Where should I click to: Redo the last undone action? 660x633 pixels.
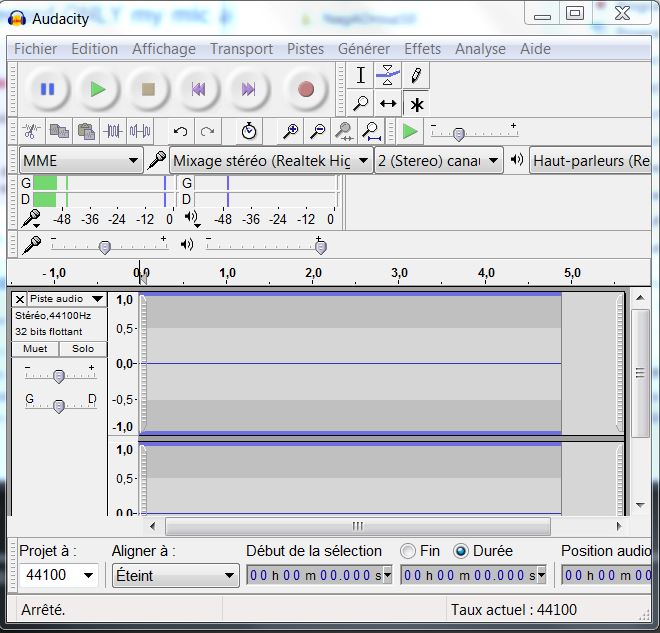tap(208, 132)
